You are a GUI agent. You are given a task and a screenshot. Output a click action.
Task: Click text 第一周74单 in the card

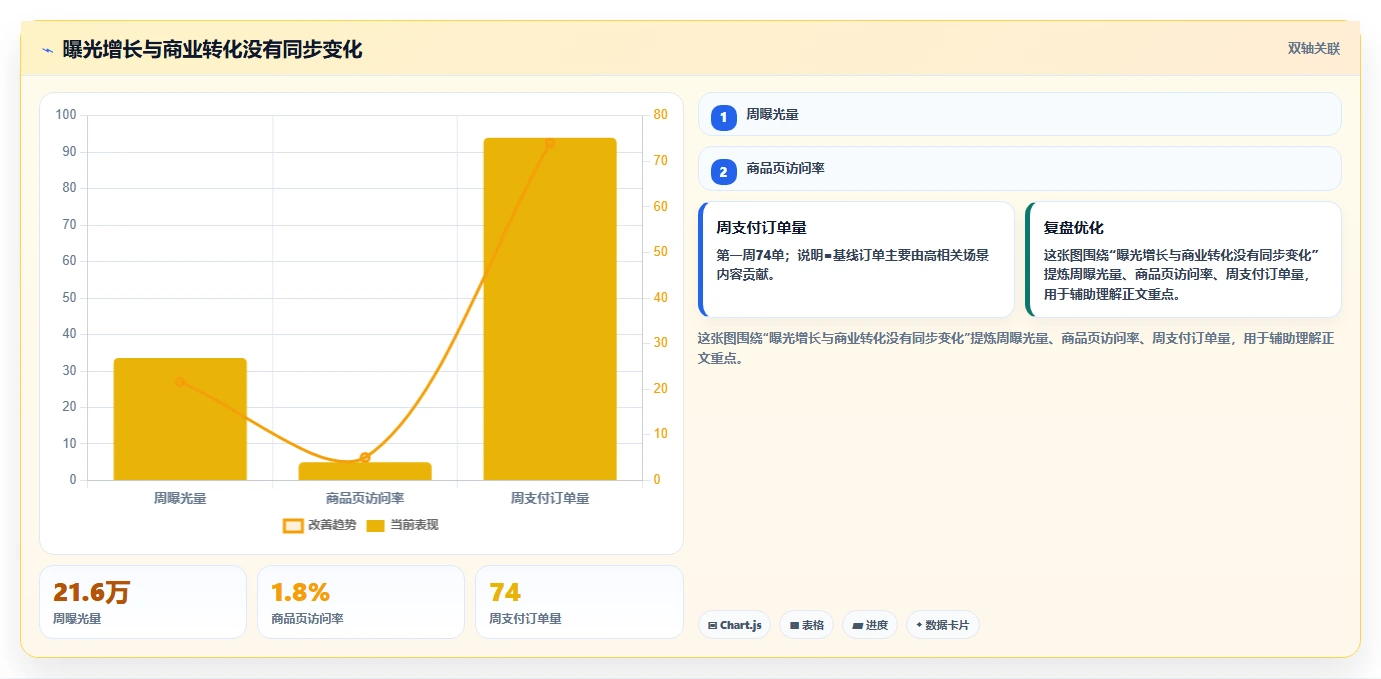tap(750, 255)
